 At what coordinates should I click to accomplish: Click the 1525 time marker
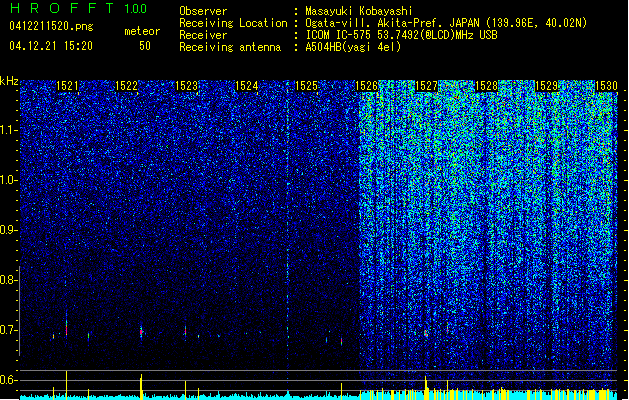point(306,86)
